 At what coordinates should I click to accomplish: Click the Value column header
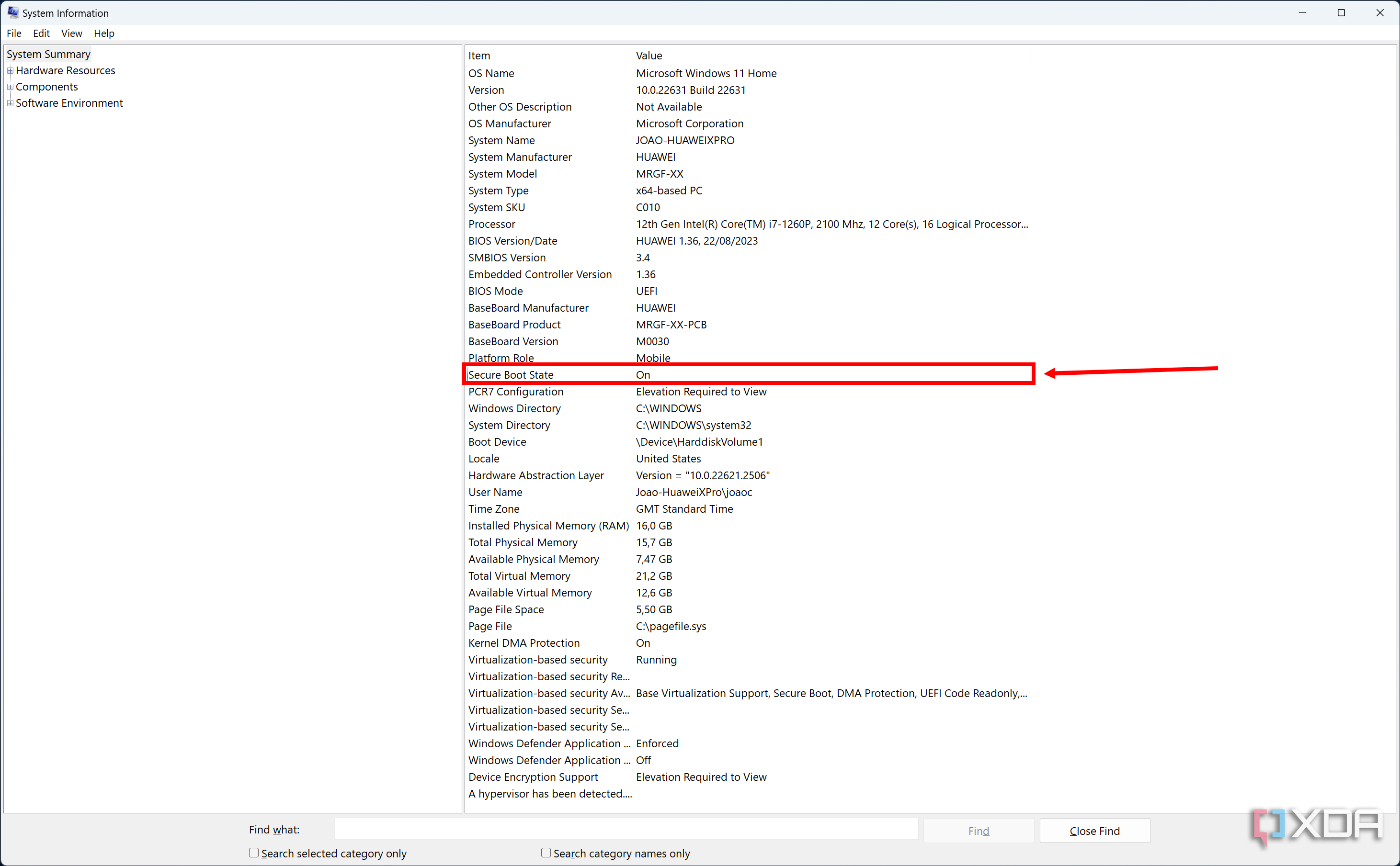pos(831,56)
